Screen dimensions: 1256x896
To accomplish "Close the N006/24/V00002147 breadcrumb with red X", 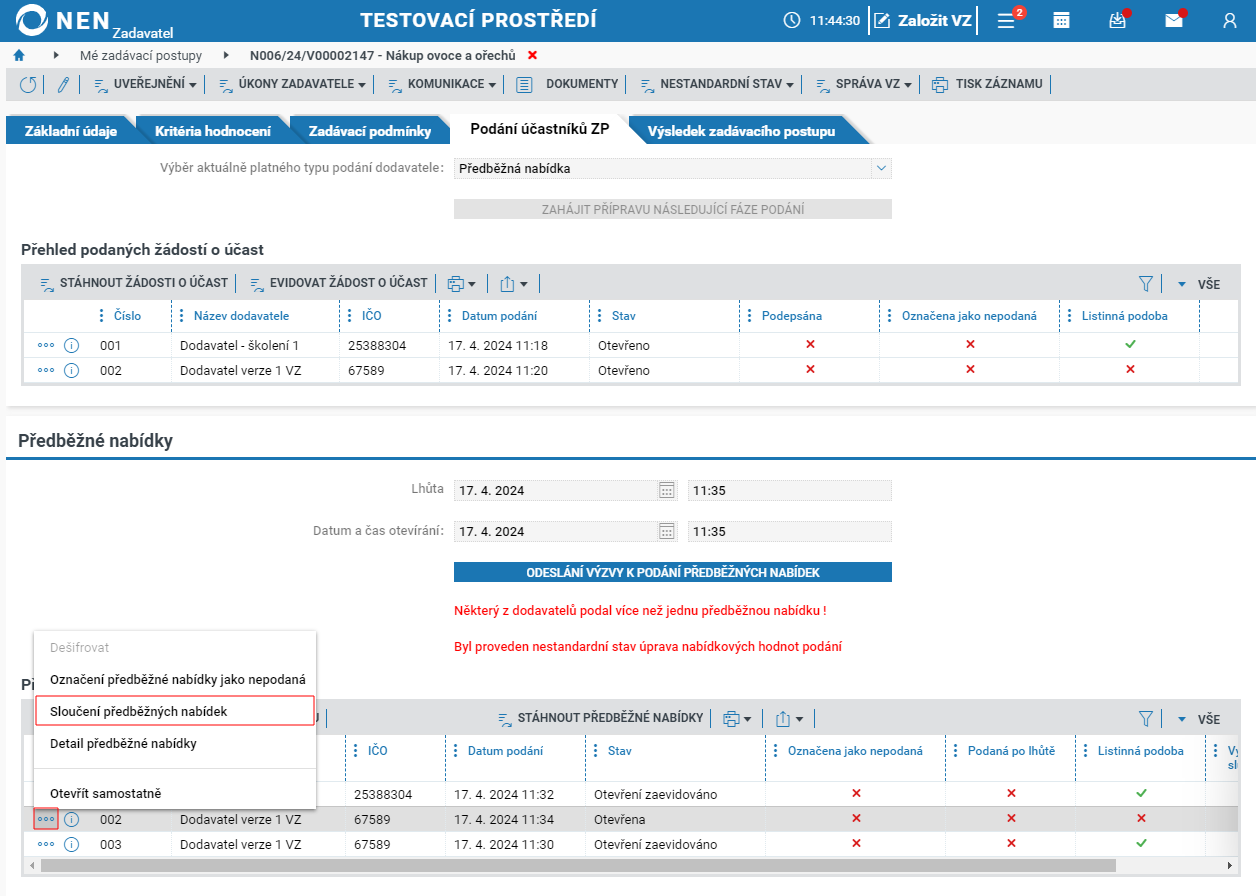I will [532, 55].
